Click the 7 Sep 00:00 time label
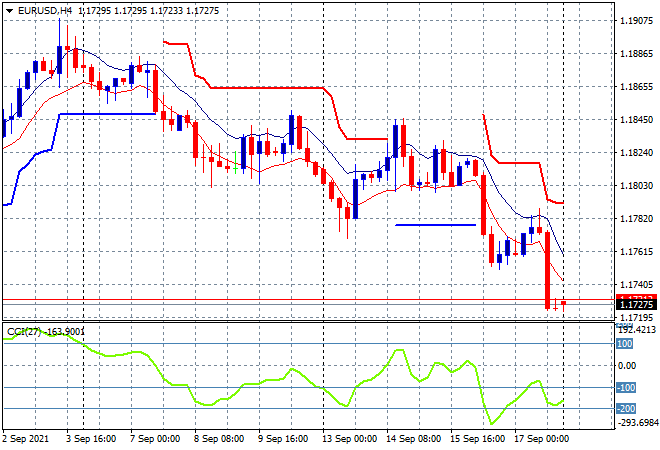This screenshot has width=660, height=450. pos(155,439)
